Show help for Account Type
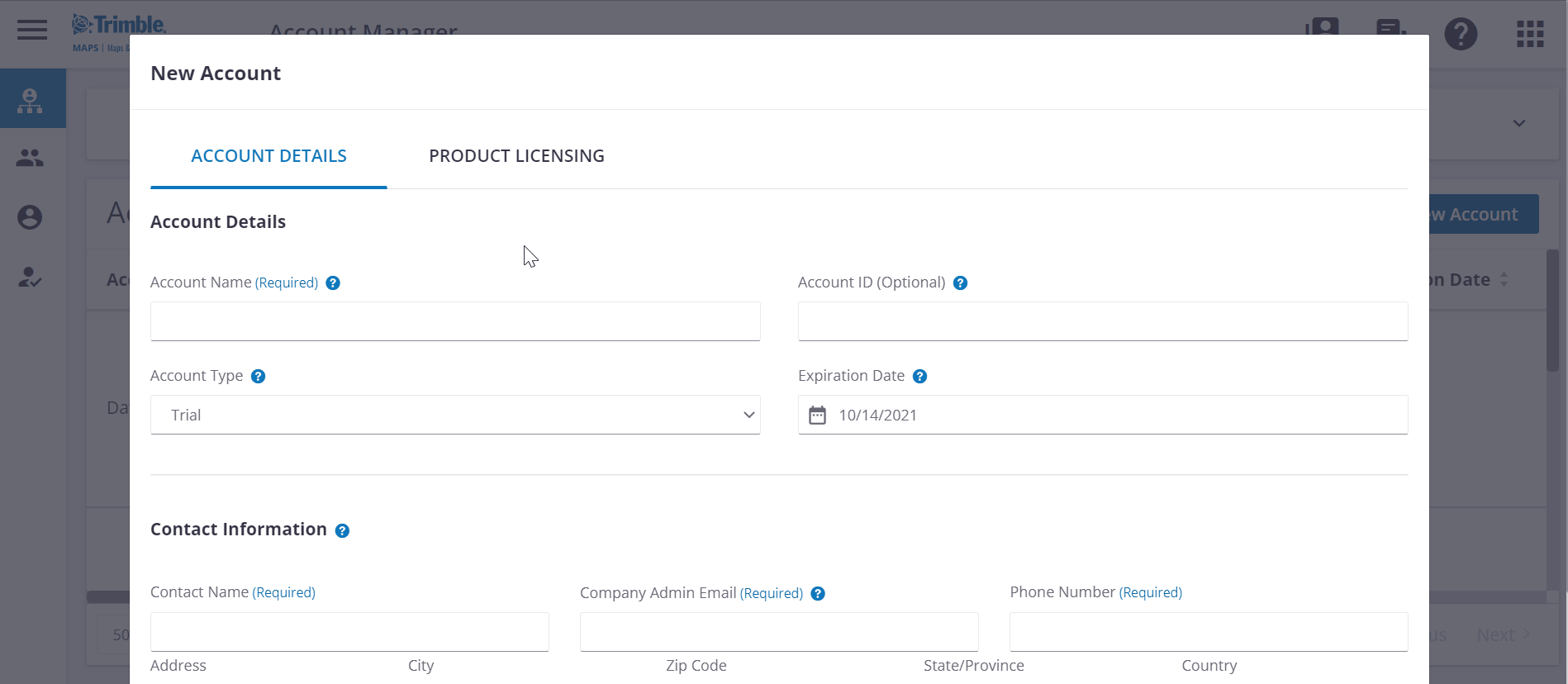Screen dimensions: 1568x684 (258, 377)
